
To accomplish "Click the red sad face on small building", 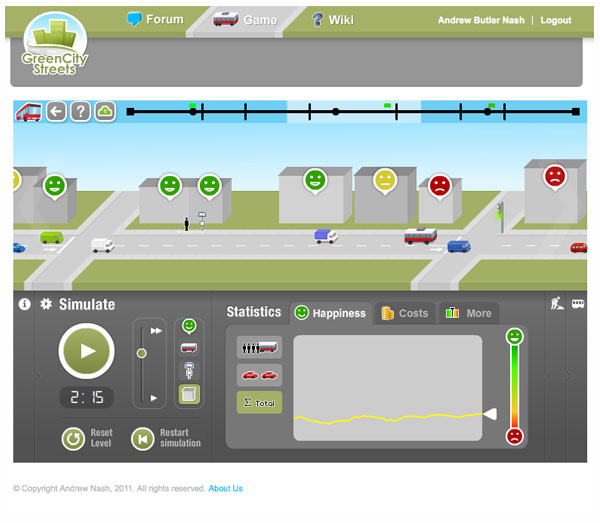I will coord(440,186).
